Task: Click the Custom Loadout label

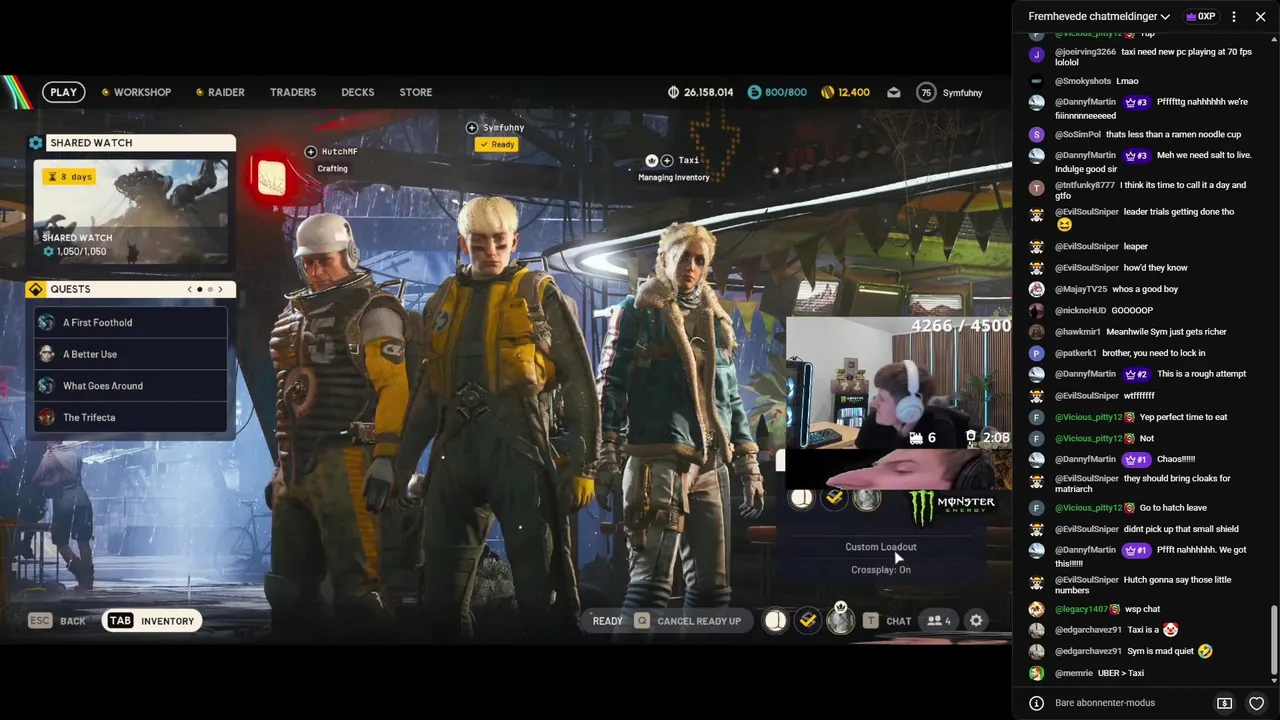Action: coord(881,547)
